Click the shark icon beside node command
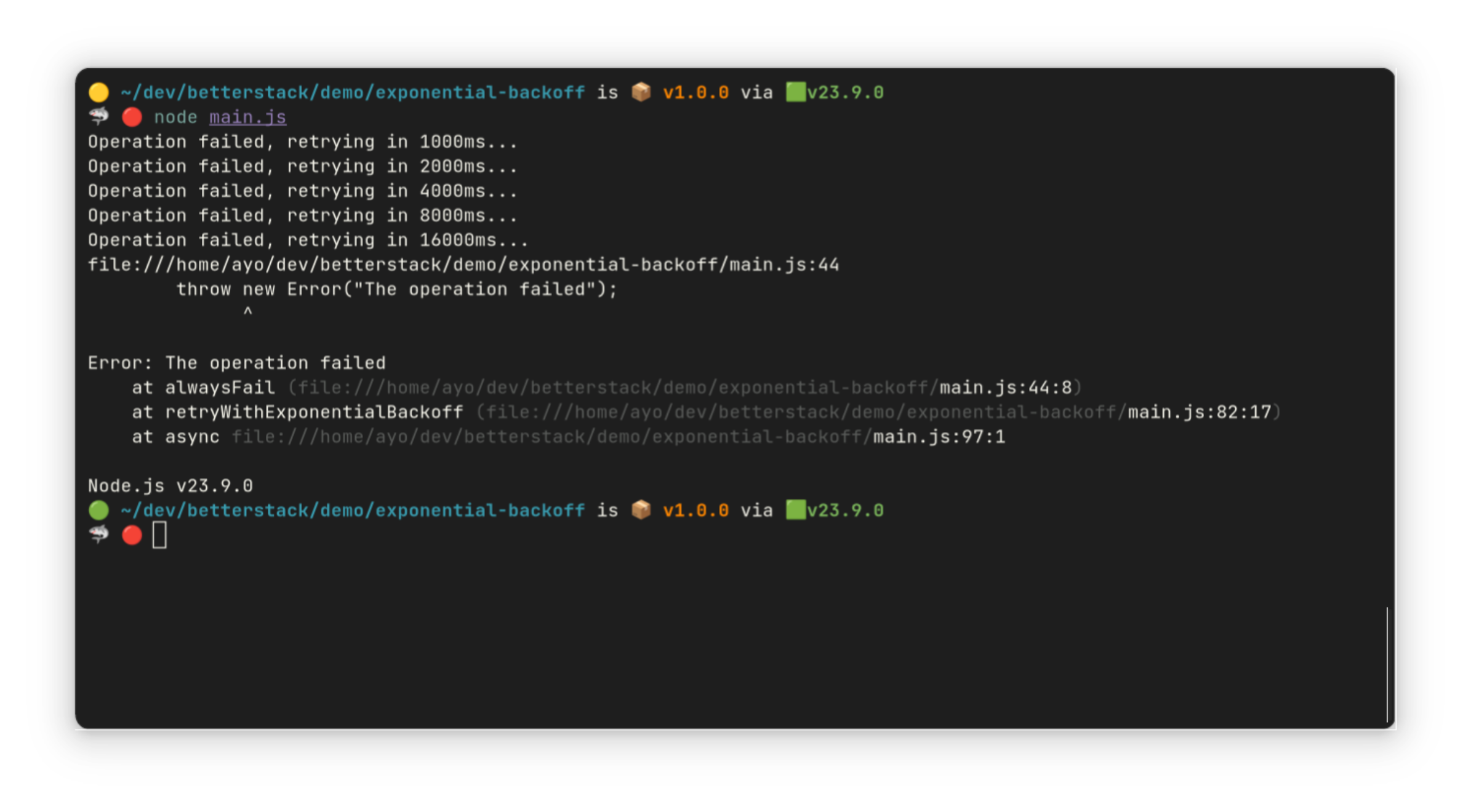 coord(98,116)
